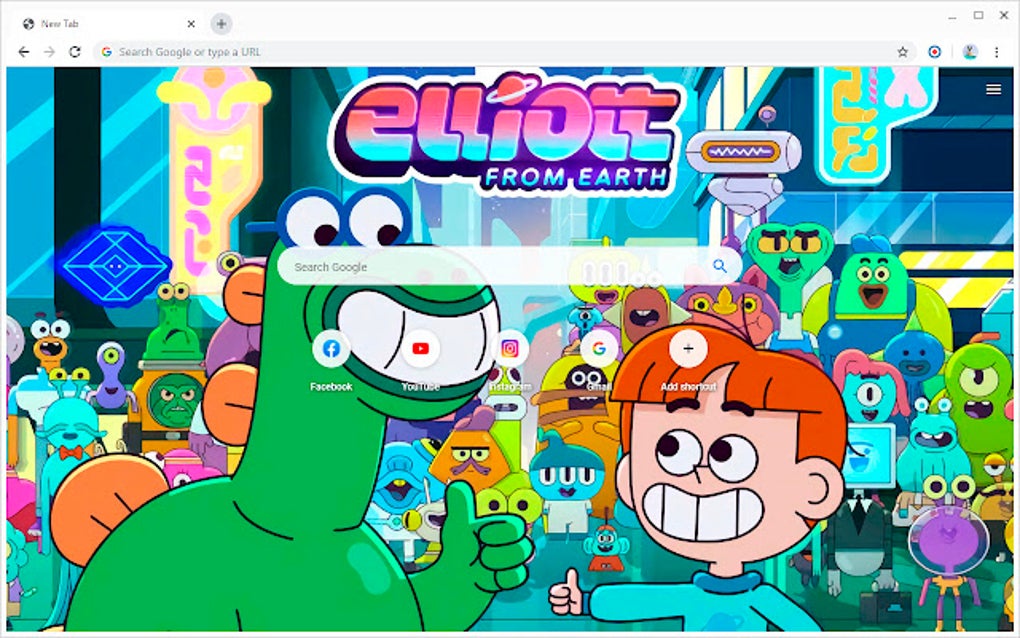Click inside the address bar
This screenshot has width=1020, height=638.
(x=300, y=51)
